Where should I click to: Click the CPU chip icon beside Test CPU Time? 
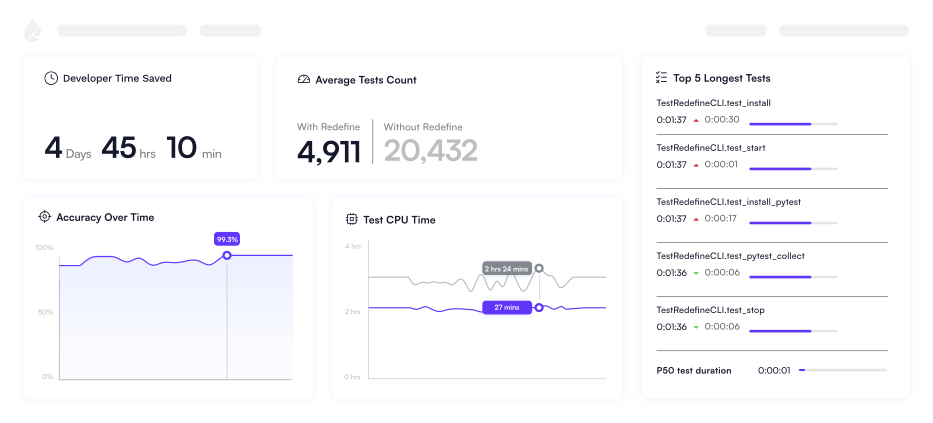[x=352, y=220]
